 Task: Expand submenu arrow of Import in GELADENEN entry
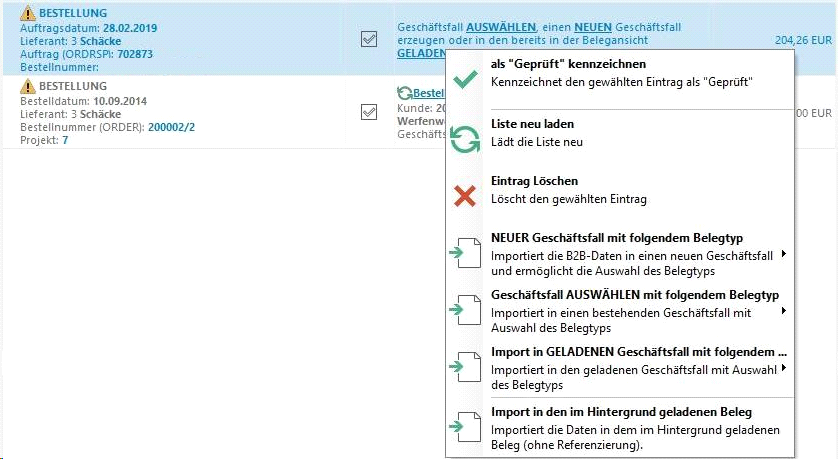pos(783,368)
